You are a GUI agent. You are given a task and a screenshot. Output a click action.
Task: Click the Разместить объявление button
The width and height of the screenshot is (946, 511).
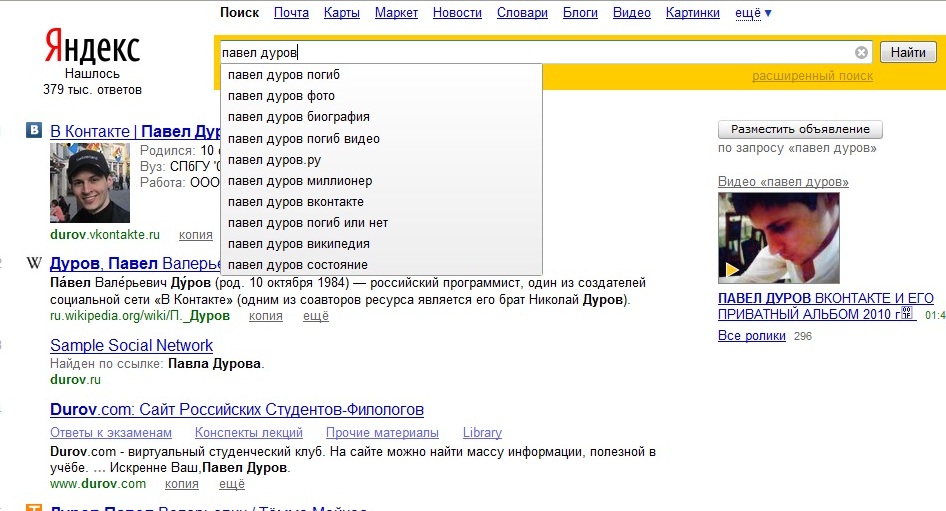tap(800, 129)
